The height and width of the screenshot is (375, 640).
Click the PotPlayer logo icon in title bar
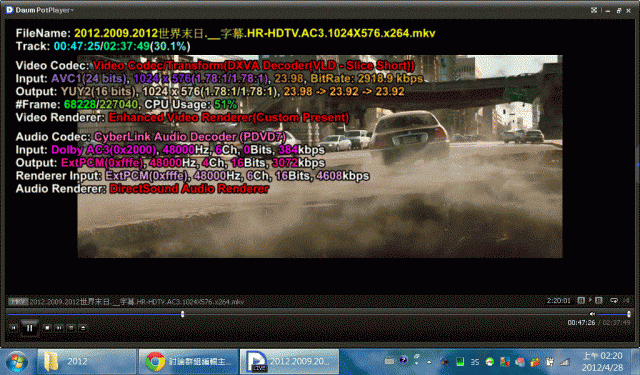pyautogui.click(x=9, y=10)
